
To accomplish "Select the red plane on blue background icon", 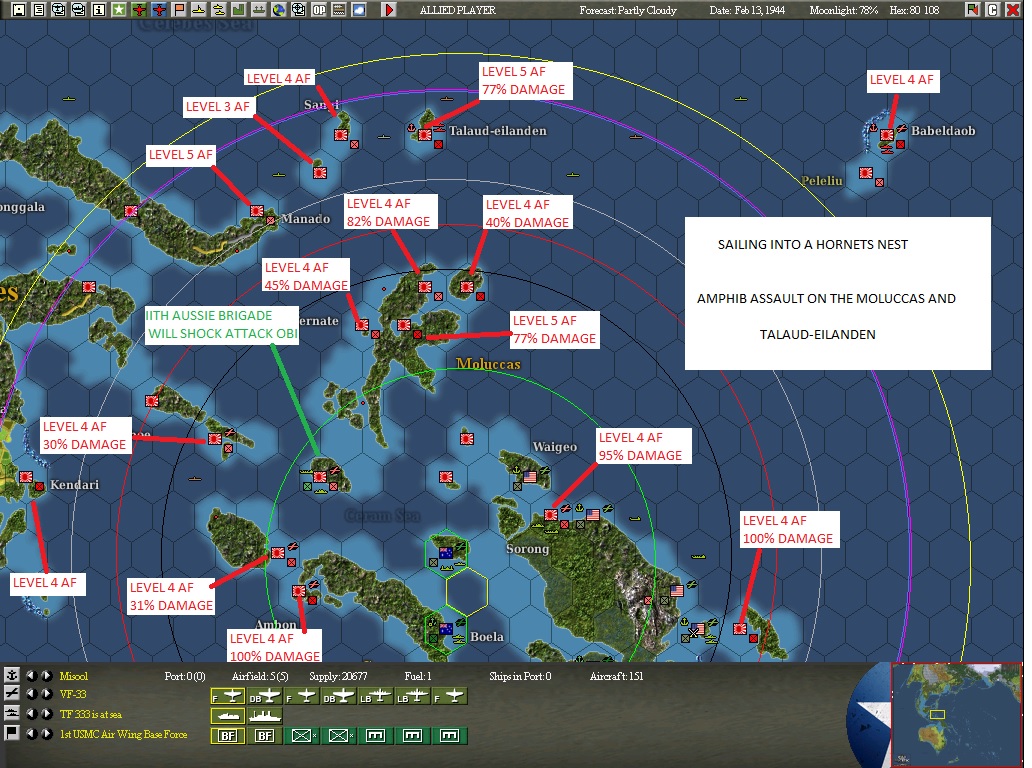I will point(159,10).
